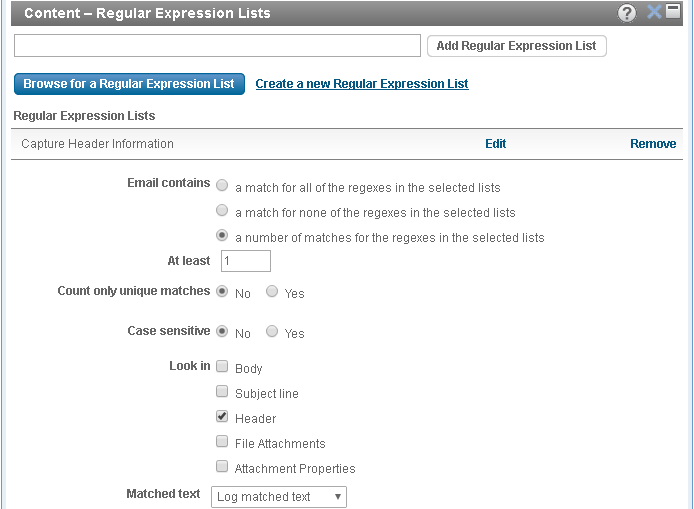The height and width of the screenshot is (509, 694).
Task: Set Count only unique matches to Yes
Action: point(272,292)
